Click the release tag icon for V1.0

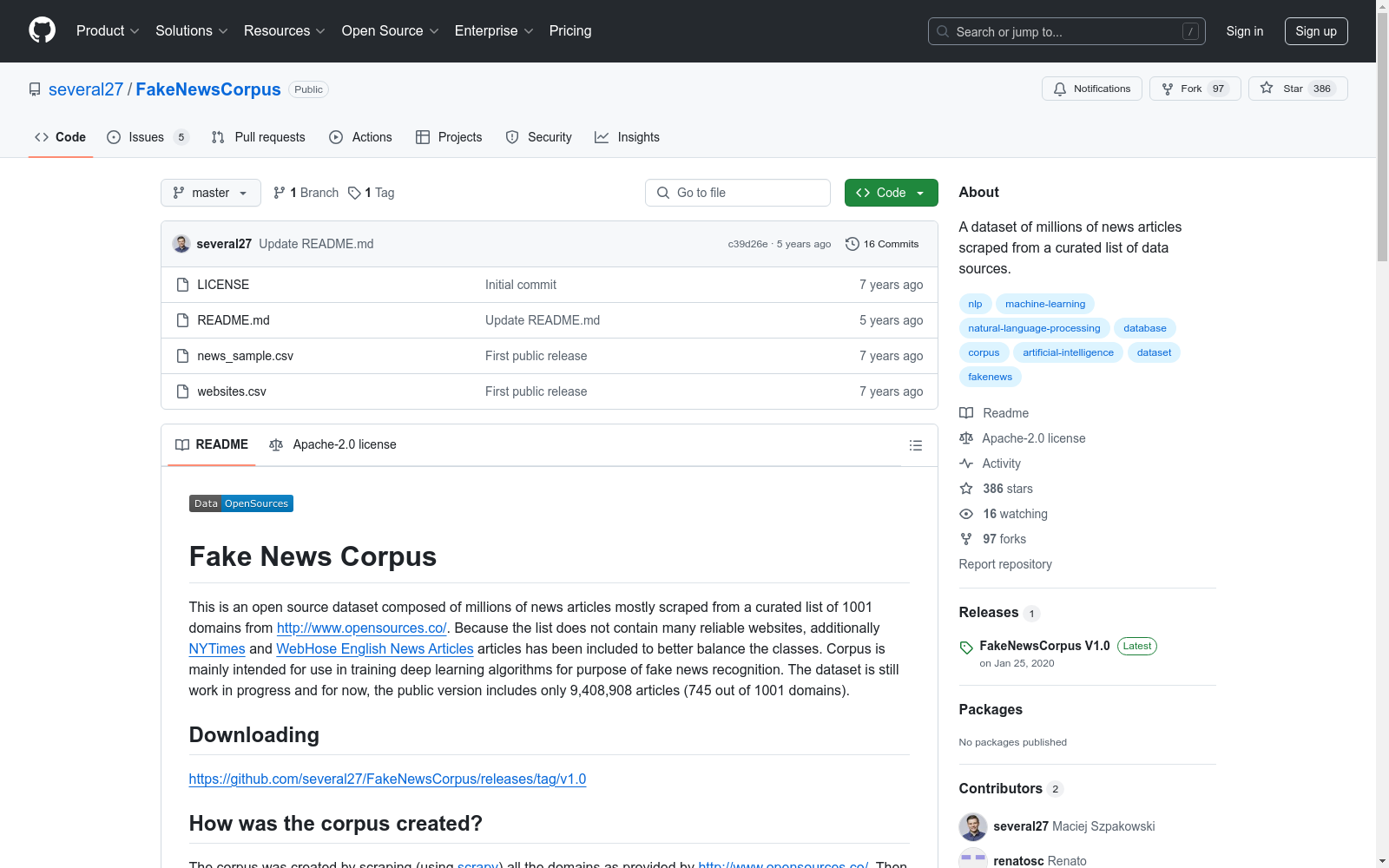tap(966, 648)
